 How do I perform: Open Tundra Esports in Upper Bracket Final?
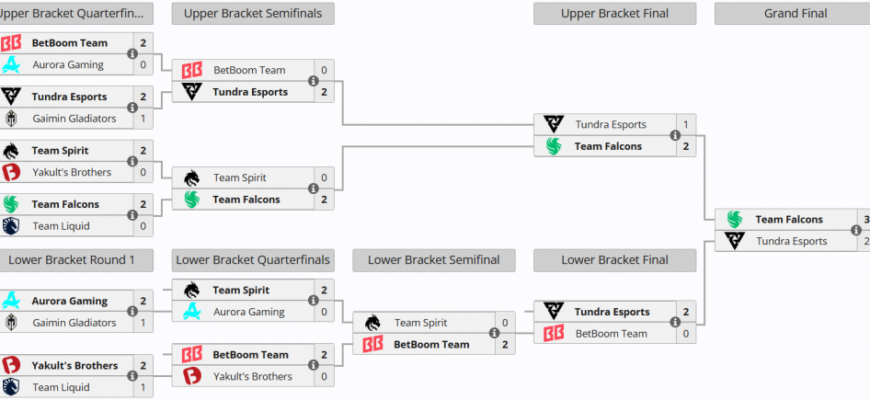610,124
